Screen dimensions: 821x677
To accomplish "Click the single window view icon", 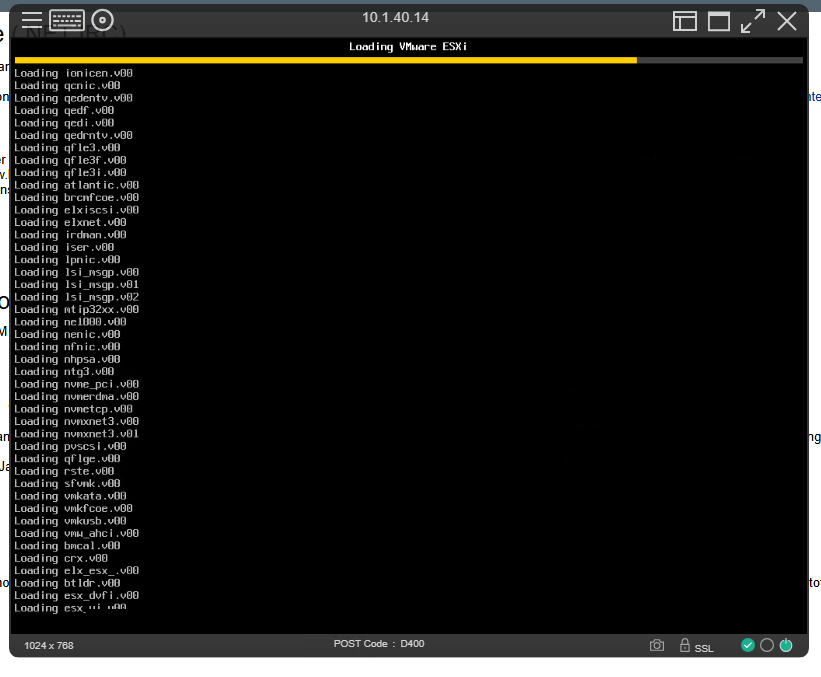I will [x=719, y=20].
